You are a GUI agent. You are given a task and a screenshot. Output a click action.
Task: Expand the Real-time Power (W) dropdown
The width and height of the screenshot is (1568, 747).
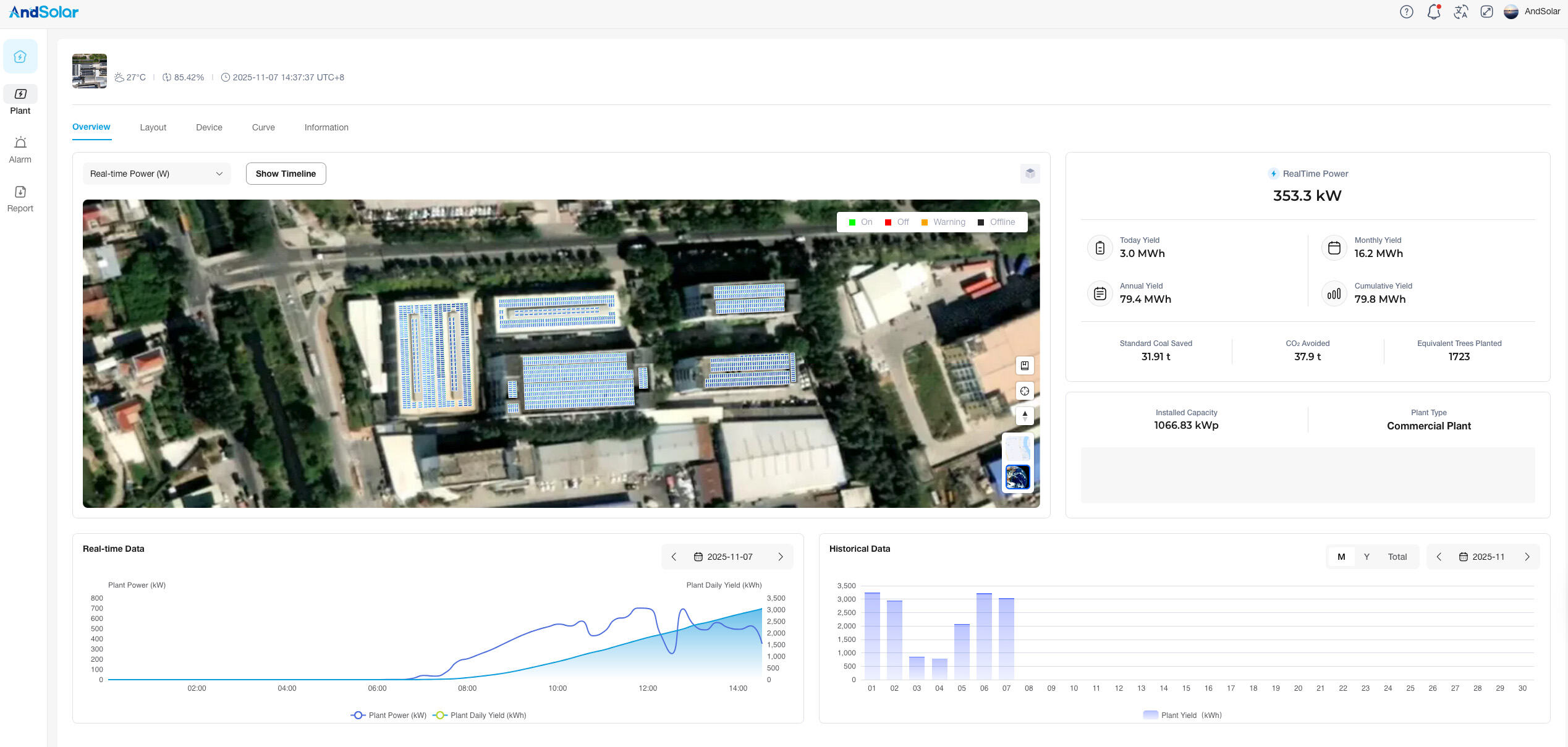pos(156,174)
